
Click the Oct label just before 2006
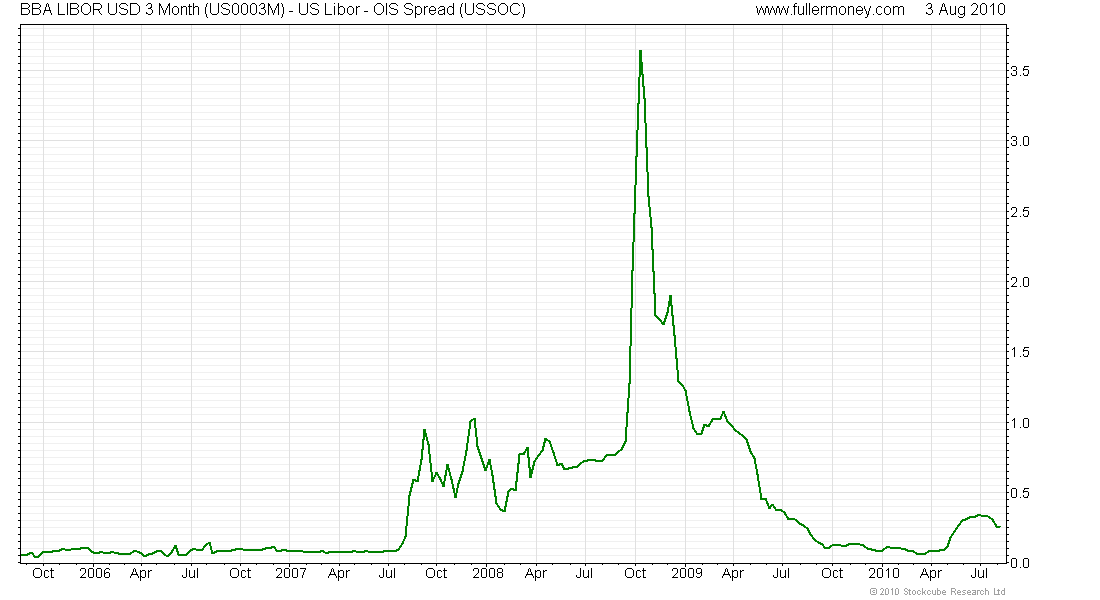pos(43,573)
